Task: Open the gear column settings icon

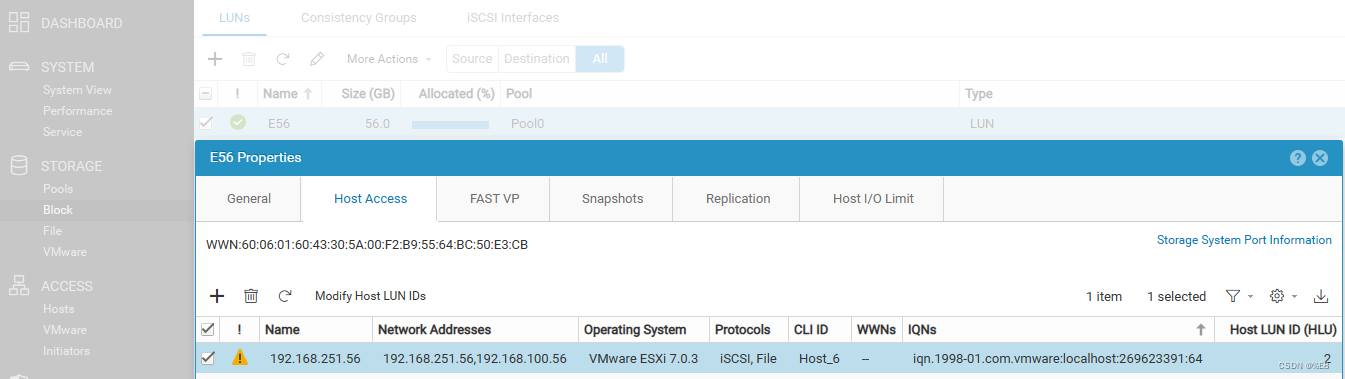Action: point(1276,296)
